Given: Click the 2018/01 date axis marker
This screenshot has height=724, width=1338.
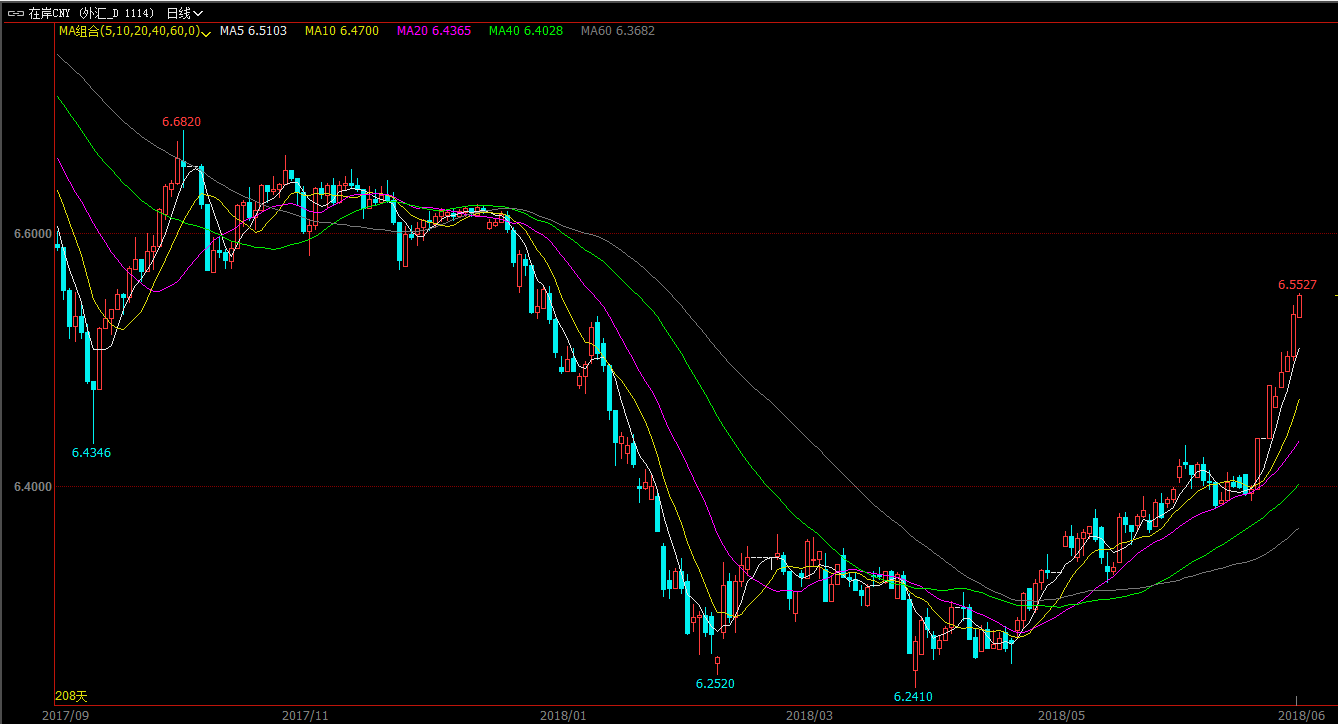Looking at the screenshot, I should (x=560, y=715).
